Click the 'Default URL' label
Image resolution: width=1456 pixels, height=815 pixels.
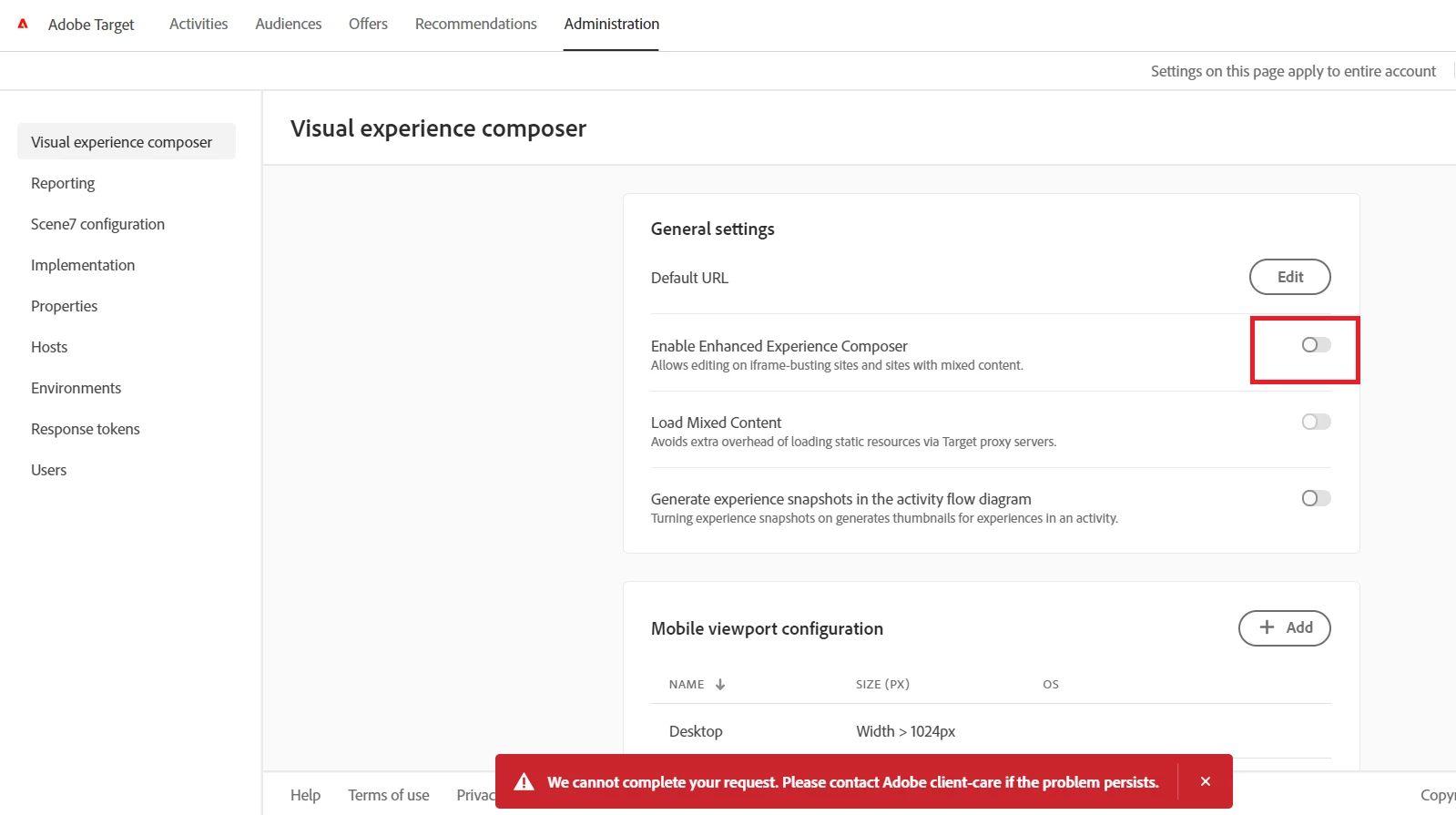689,278
